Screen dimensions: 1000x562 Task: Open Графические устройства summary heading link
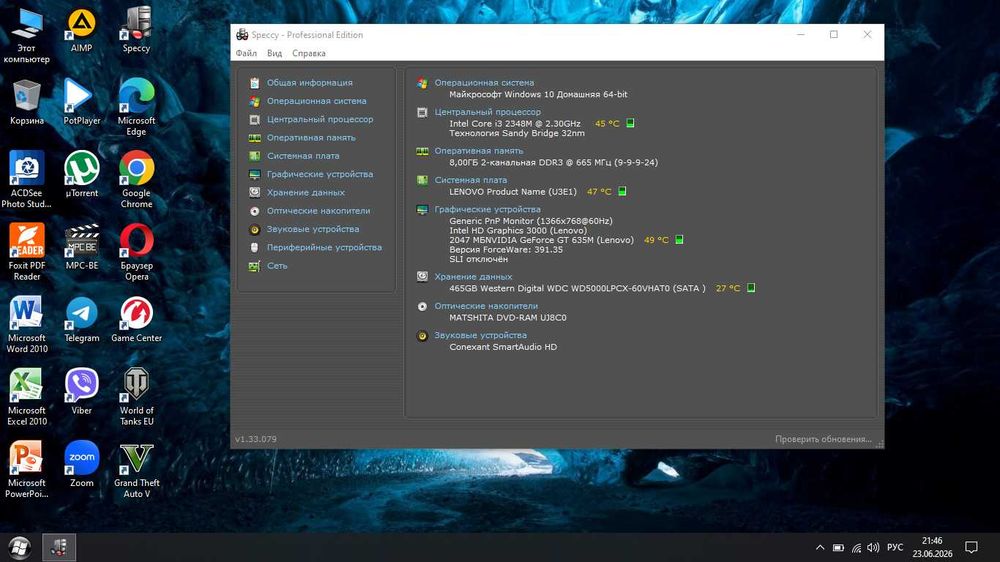(x=487, y=209)
